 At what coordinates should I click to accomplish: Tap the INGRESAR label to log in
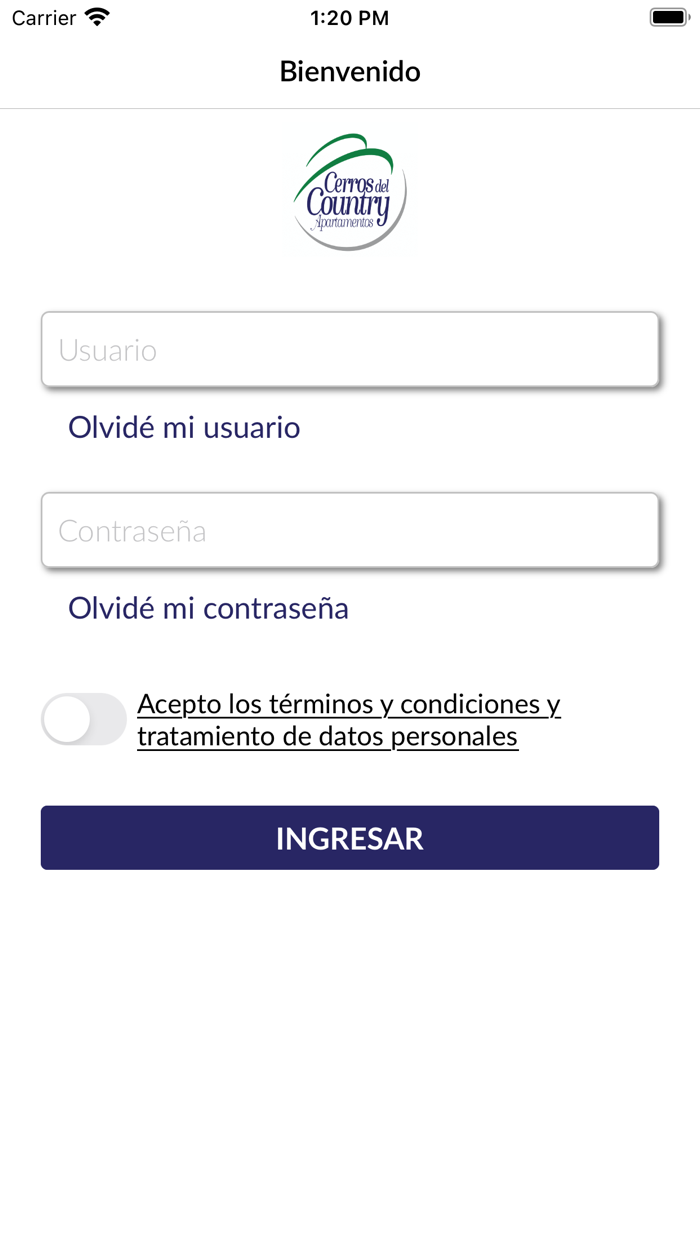(x=350, y=838)
